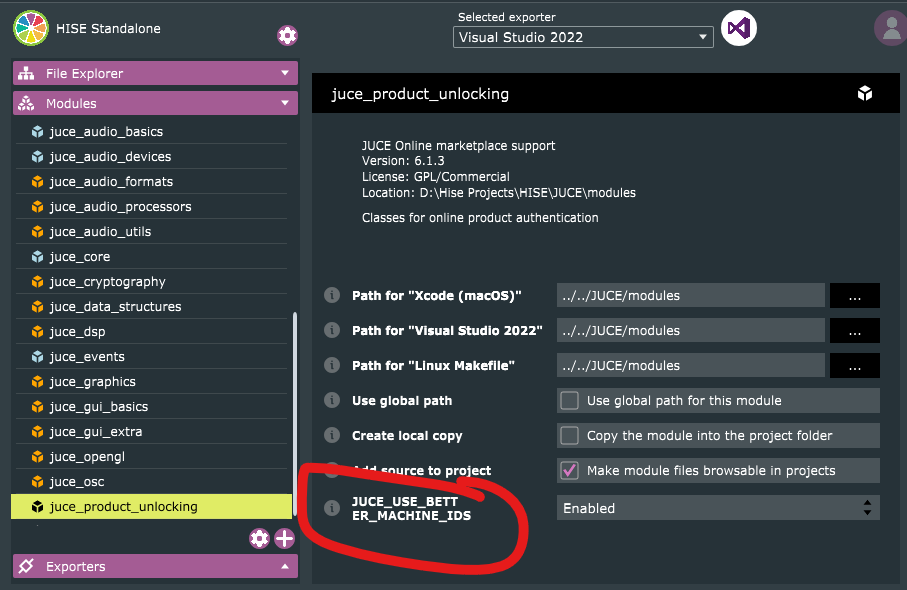Select juce_gui_extra module
This screenshot has height=590, width=907.
tap(152, 432)
